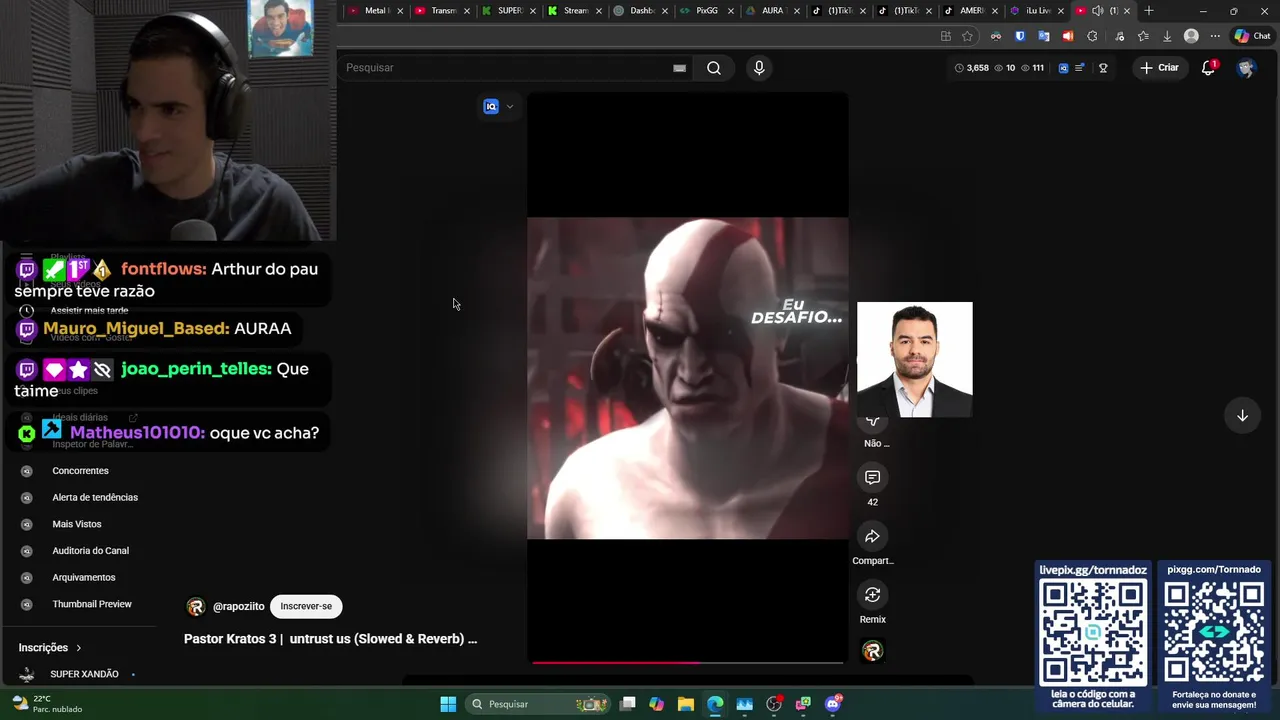Image resolution: width=1280 pixels, height=720 pixels.
Task: Expand the vidIQ dropdown chevron above video
Action: pyautogui.click(x=510, y=107)
